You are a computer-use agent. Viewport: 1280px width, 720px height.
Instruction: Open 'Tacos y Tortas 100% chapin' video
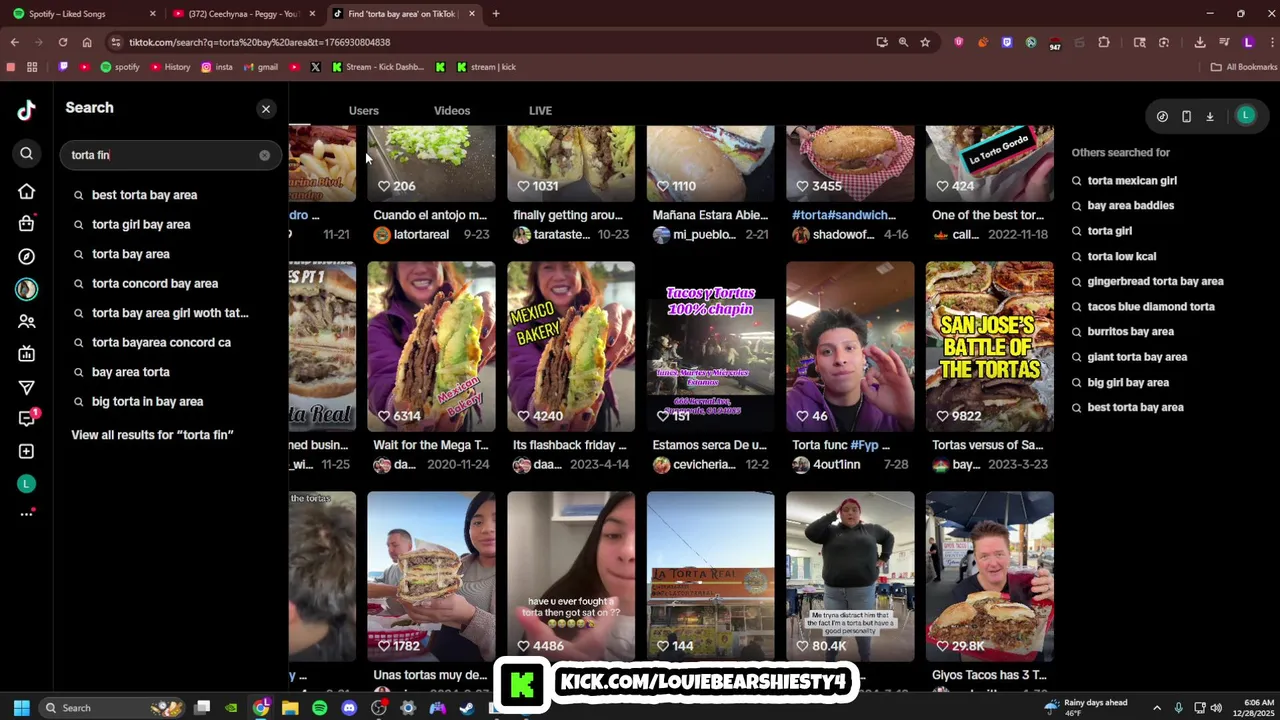710,346
